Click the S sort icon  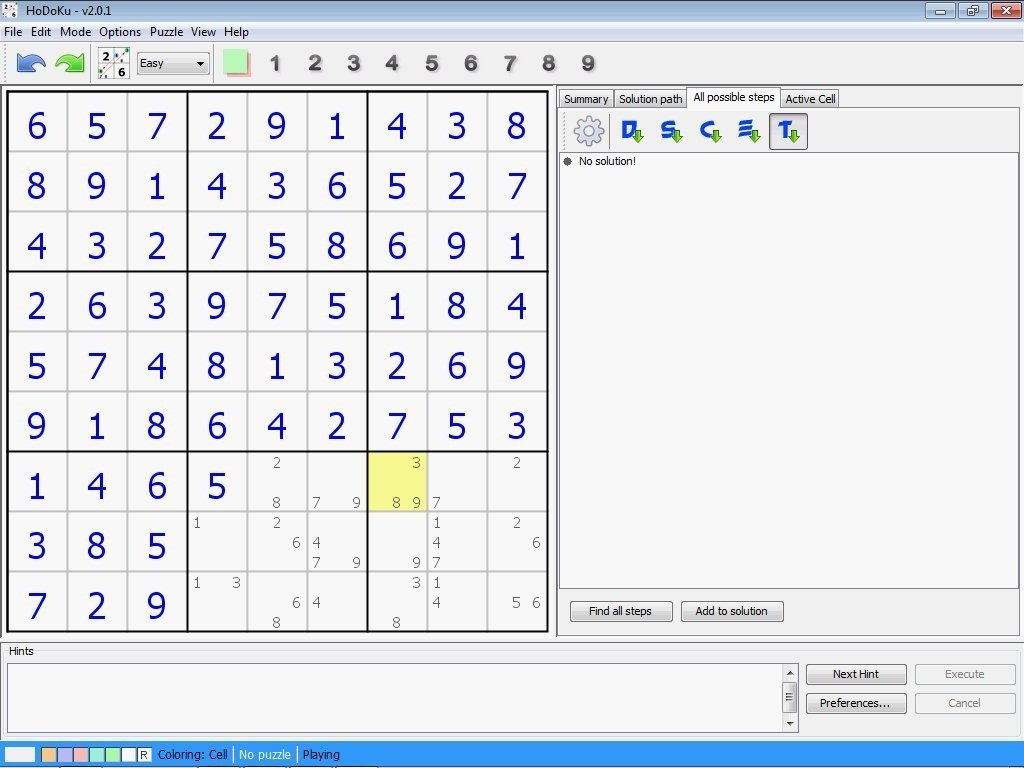pos(671,131)
